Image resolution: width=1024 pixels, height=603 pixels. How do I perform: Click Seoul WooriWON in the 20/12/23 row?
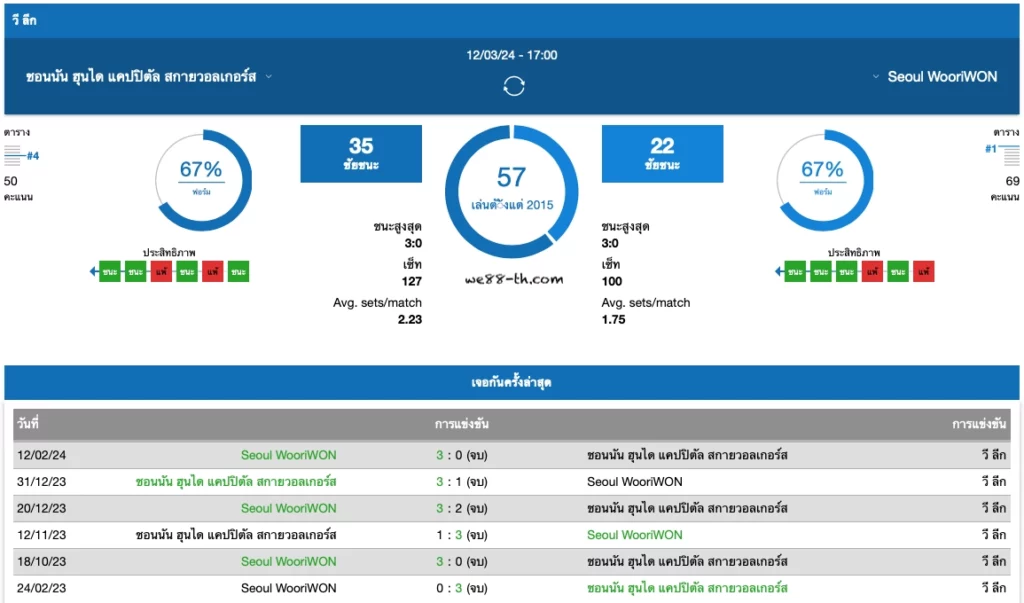289,508
